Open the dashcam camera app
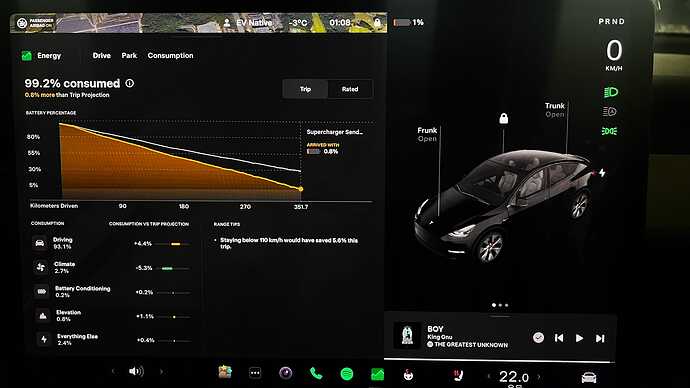Image resolution: width=690 pixels, height=388 pixels. pos(286,373)
